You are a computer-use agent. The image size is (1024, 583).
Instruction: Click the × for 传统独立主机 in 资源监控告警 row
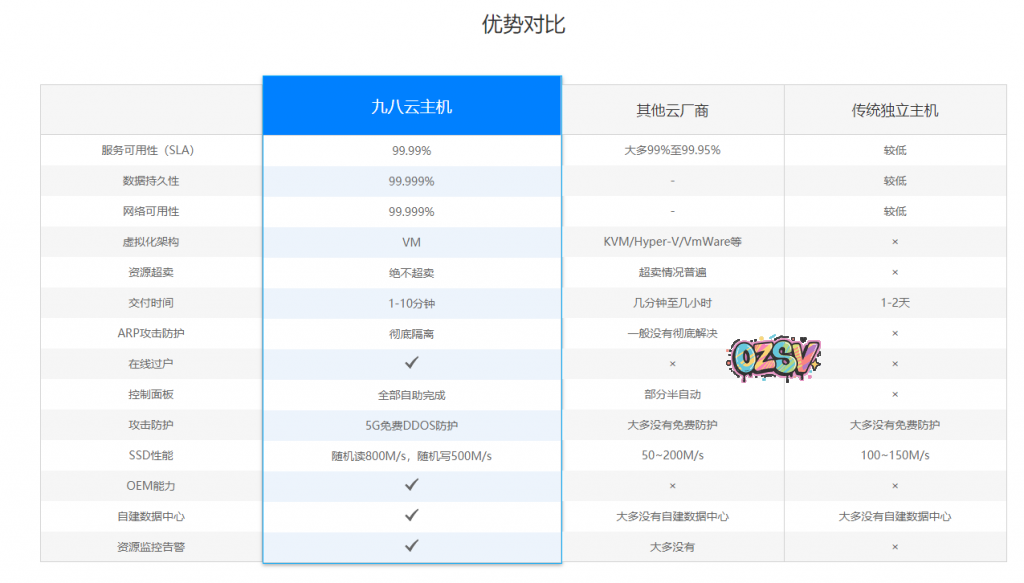(895, 547)
